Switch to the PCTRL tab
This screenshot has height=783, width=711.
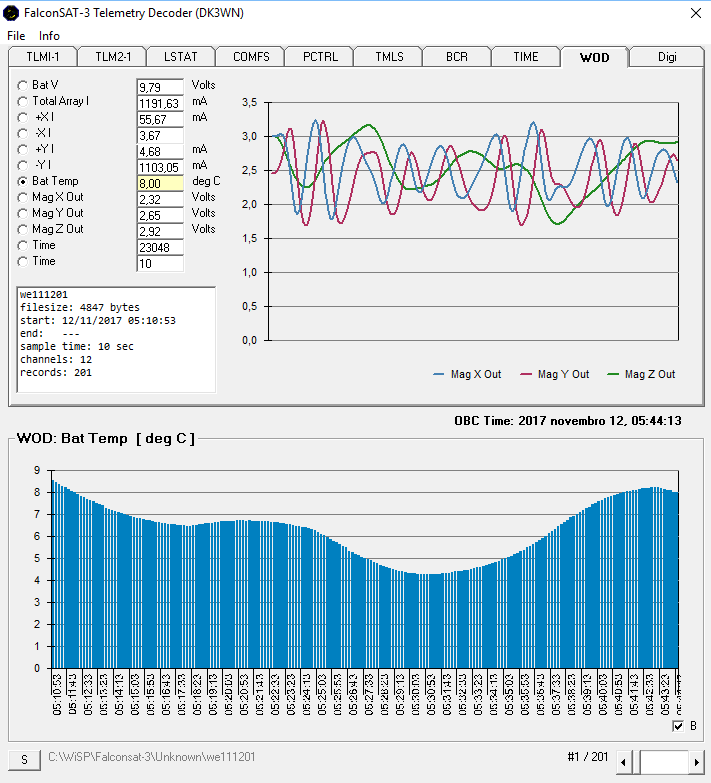(320, 57)
